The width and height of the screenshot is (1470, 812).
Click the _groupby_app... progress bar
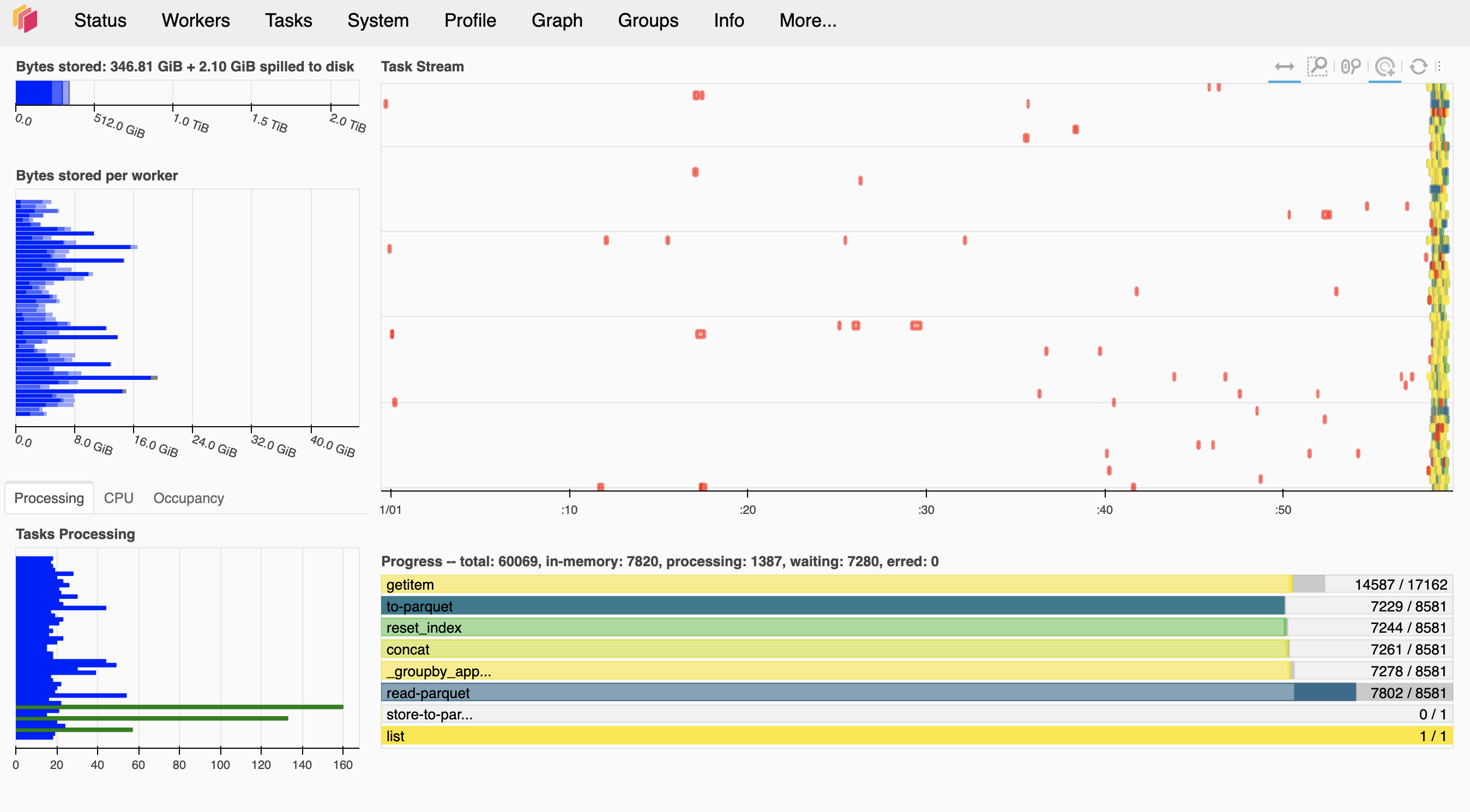click(x=917, y=671)
